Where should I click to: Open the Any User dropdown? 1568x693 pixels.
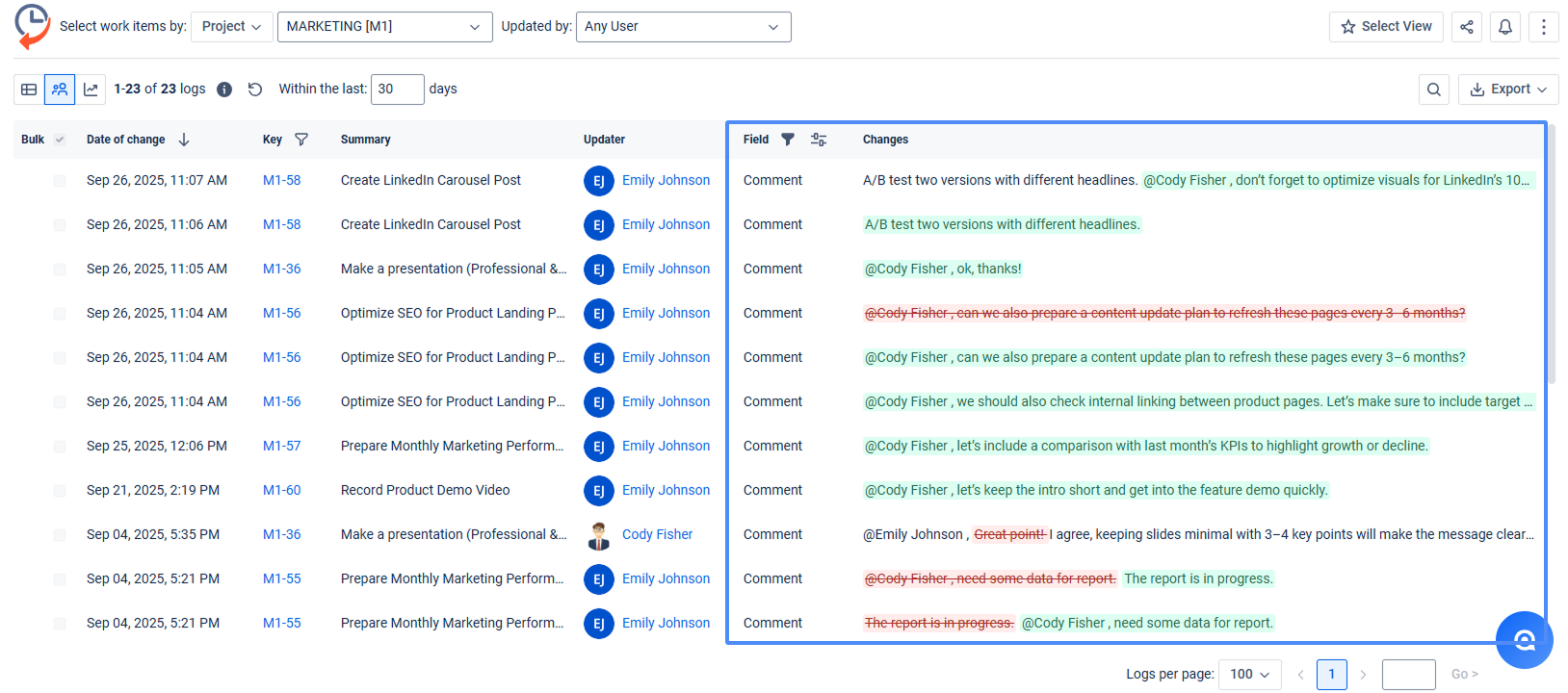point(683,27)
